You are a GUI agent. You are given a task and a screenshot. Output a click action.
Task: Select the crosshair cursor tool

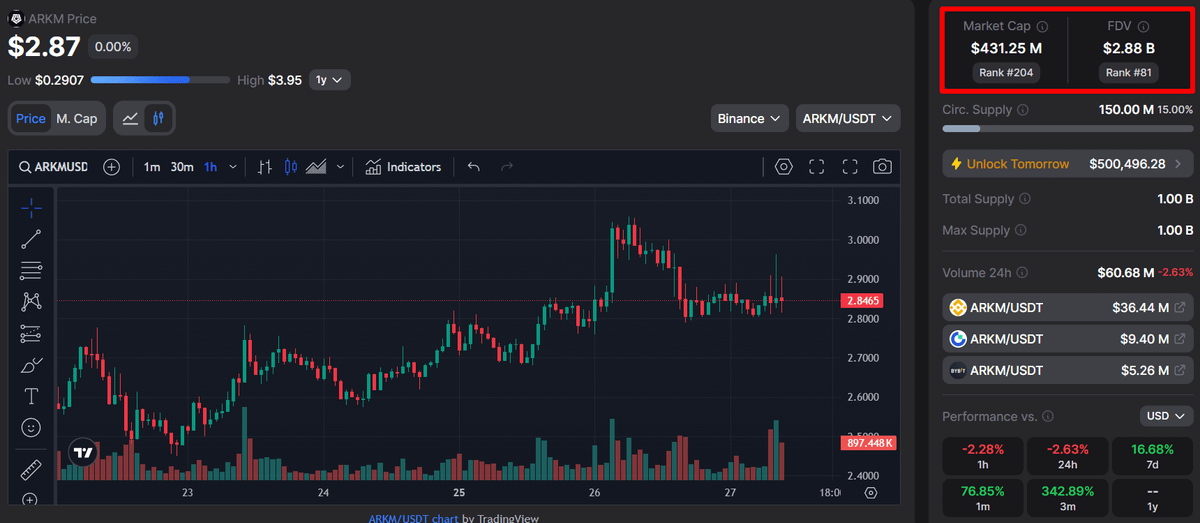pyautogui.click(x=31, y=207)
